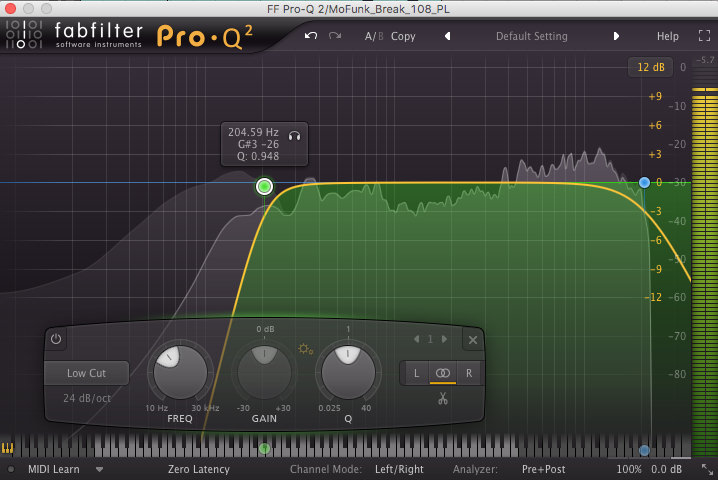Bypass the band with power button
This screenshot has height=480, width=718.
point(56,339)
